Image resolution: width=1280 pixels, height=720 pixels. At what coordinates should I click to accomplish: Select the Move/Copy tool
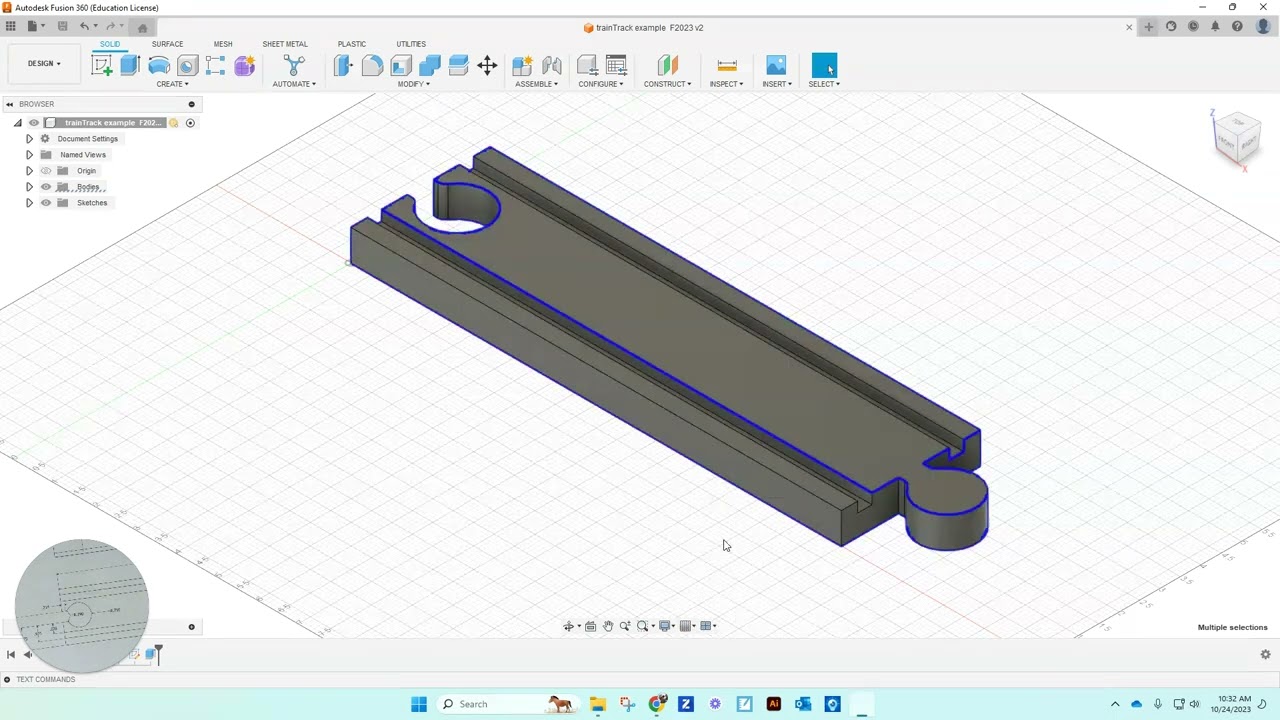[487, 66]
